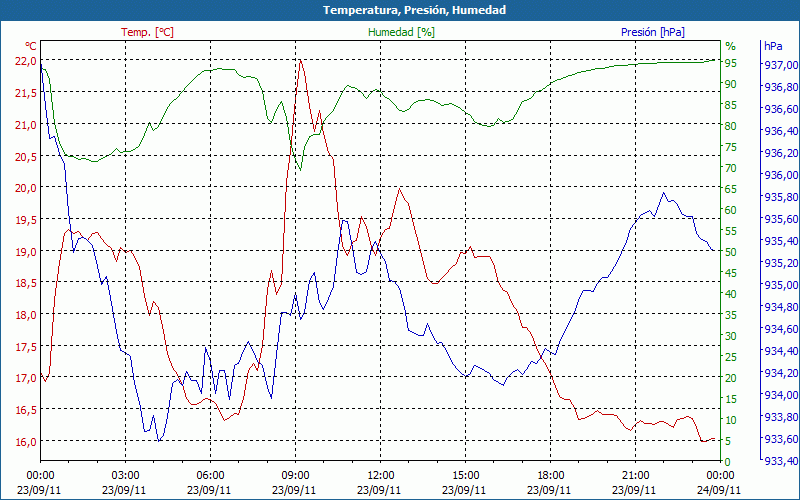Screen dimensions: 800x500
Task: Click the '22,0' temperature axis value
Action: 26,61
